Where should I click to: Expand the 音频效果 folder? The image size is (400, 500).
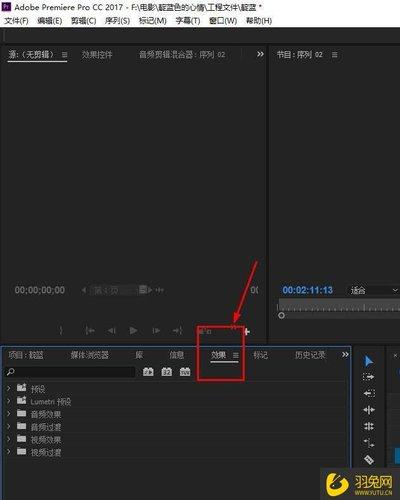pos(9,414)
